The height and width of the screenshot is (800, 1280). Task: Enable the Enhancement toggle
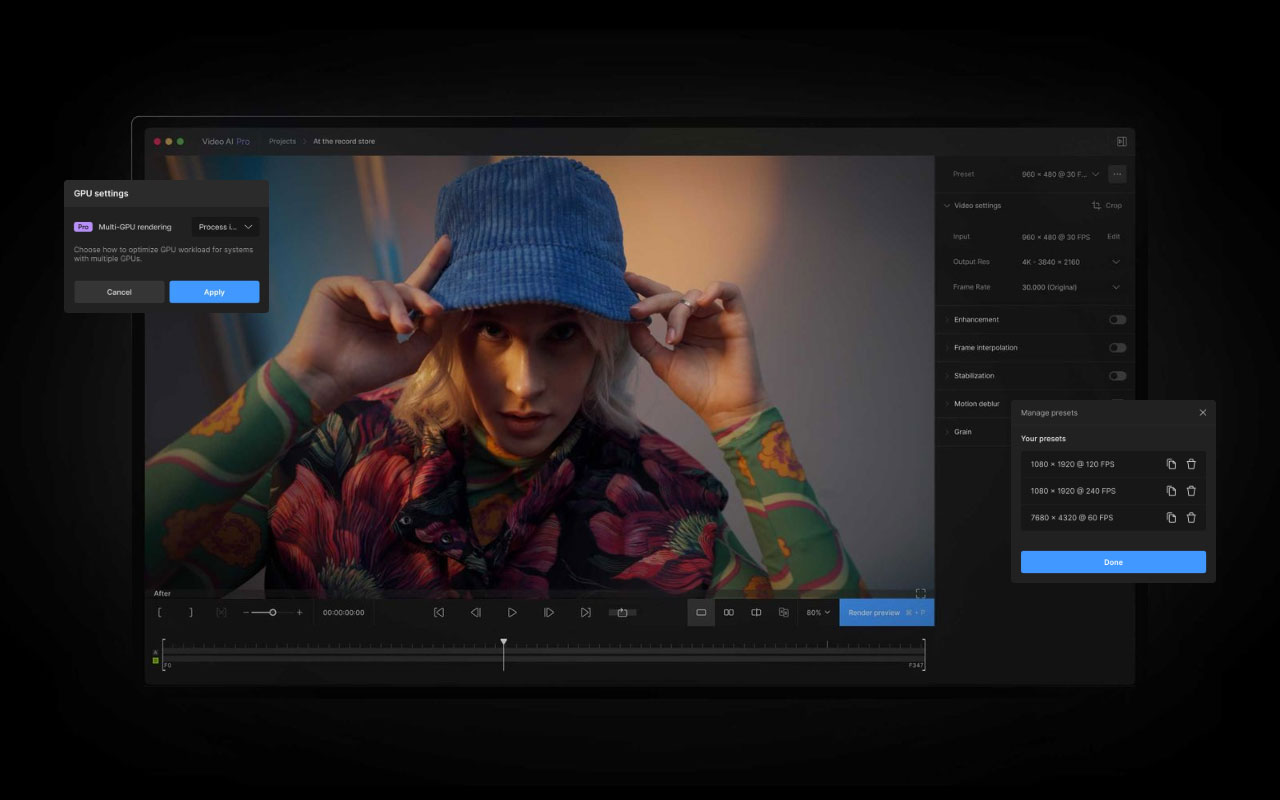pyautogui.click(x=1117, y=319)
